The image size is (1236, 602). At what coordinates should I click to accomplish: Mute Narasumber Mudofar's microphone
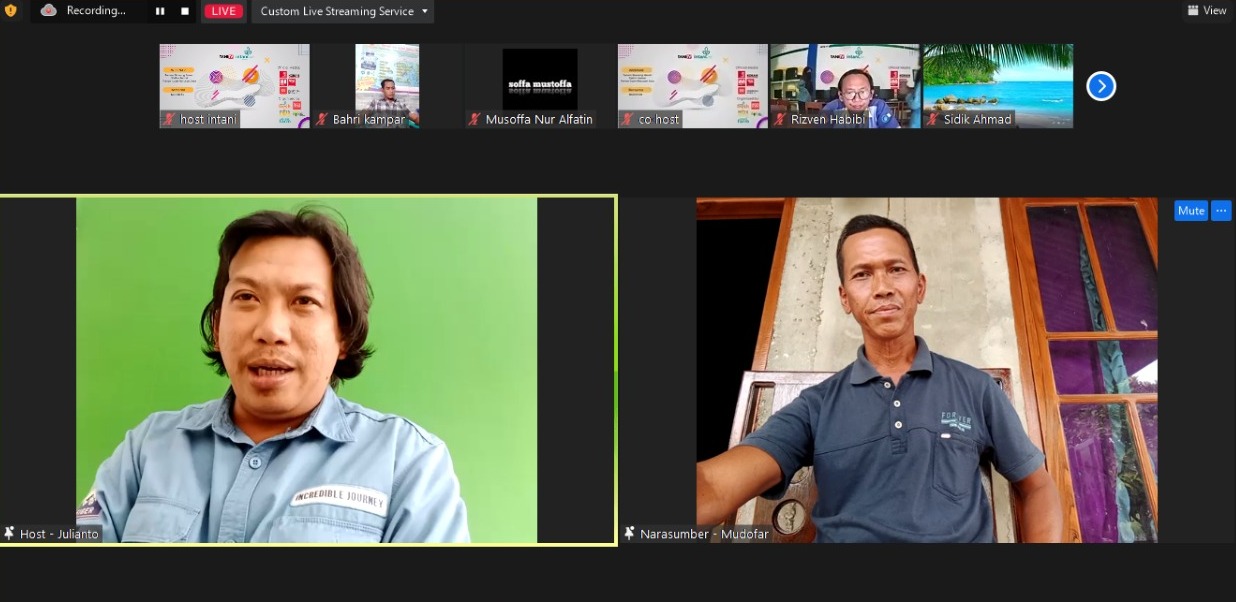click(1190, 211)
